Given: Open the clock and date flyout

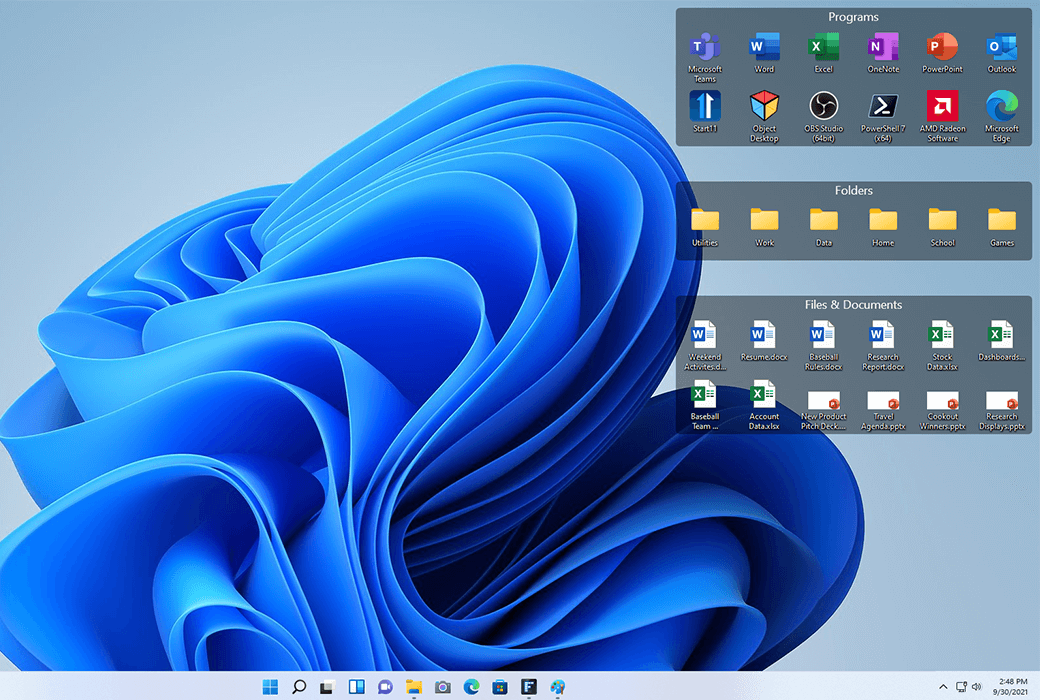Looking at the screenshot, I should (1013, 687).
